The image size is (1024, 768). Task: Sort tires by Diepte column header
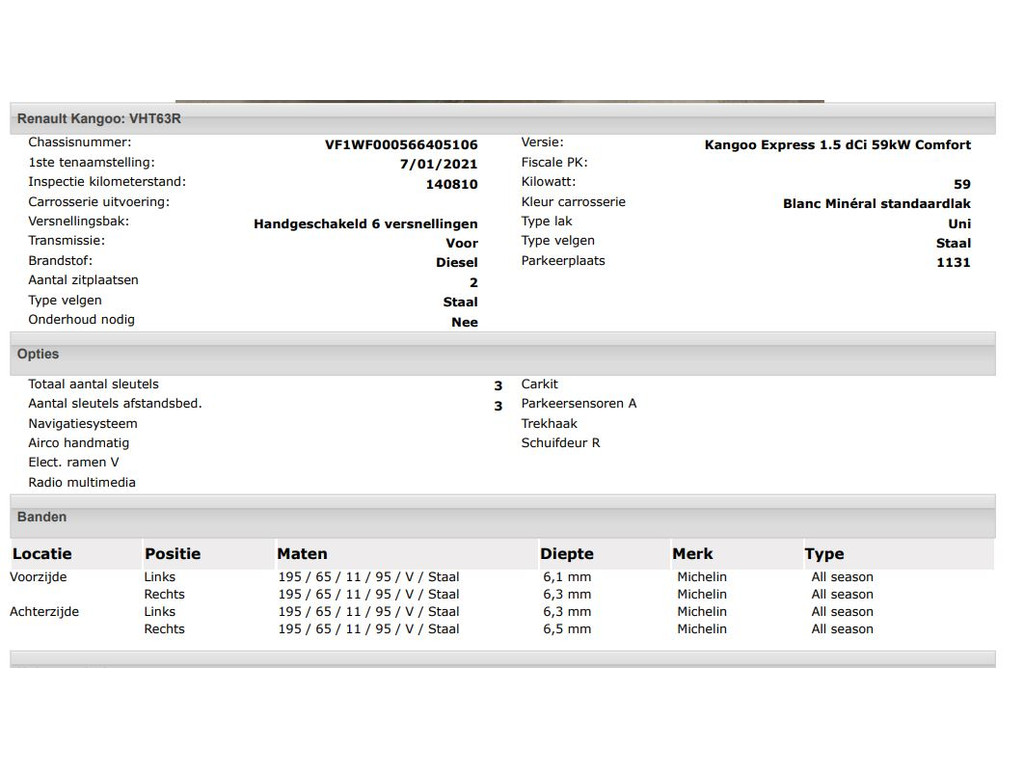point(567,554)
